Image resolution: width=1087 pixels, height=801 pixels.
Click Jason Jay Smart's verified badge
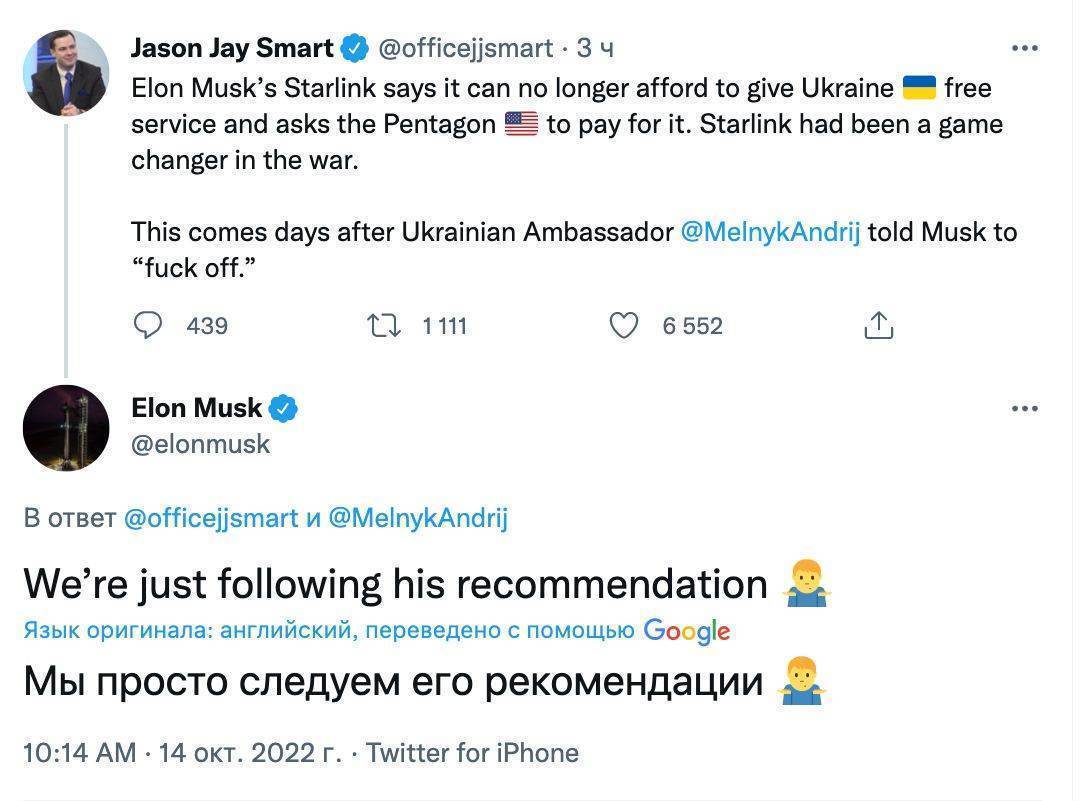point(354,48)
